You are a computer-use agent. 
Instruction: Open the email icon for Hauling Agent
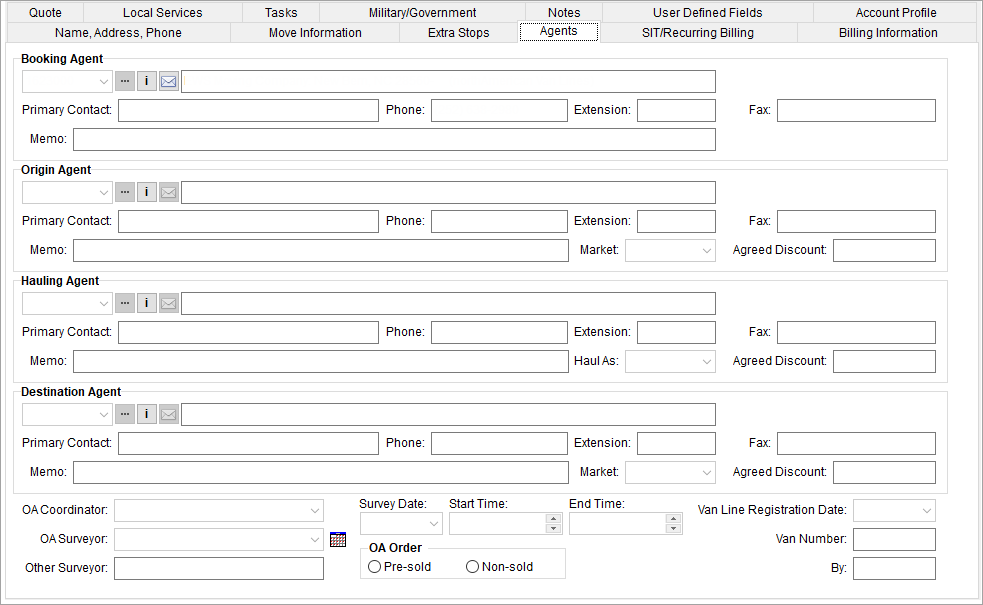pyautogui.click(x=168, y=303)
